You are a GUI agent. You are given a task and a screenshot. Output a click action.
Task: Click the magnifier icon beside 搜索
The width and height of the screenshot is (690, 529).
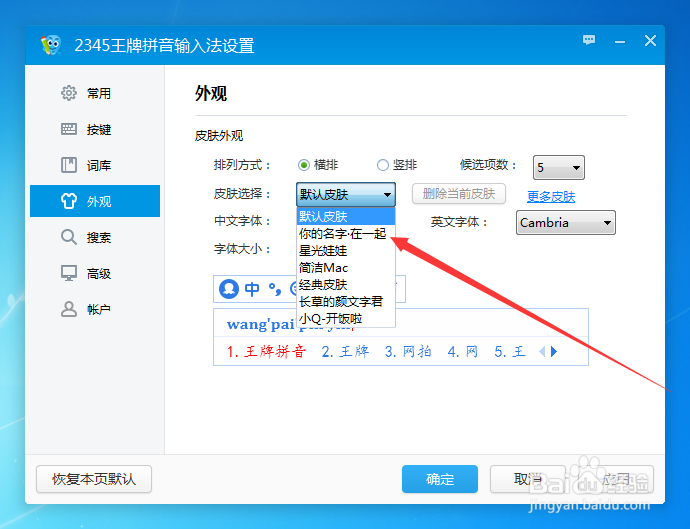tap(69, 237)
